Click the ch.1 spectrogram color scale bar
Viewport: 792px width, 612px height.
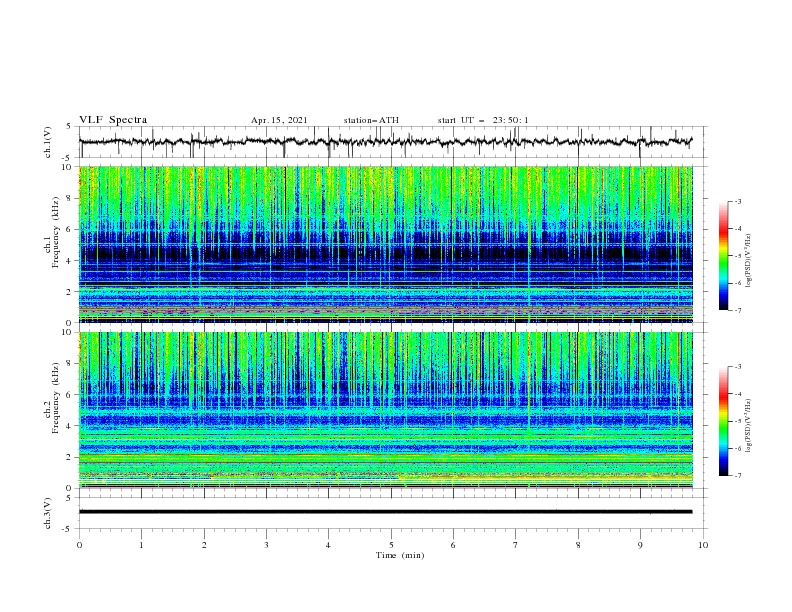coord(723,256)
